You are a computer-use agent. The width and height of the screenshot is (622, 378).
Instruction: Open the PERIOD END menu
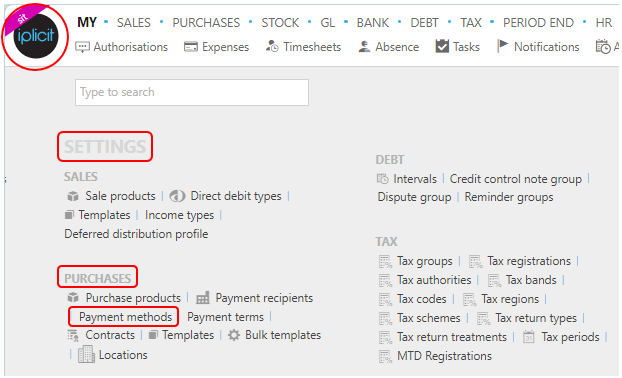(x=538, y=23)
